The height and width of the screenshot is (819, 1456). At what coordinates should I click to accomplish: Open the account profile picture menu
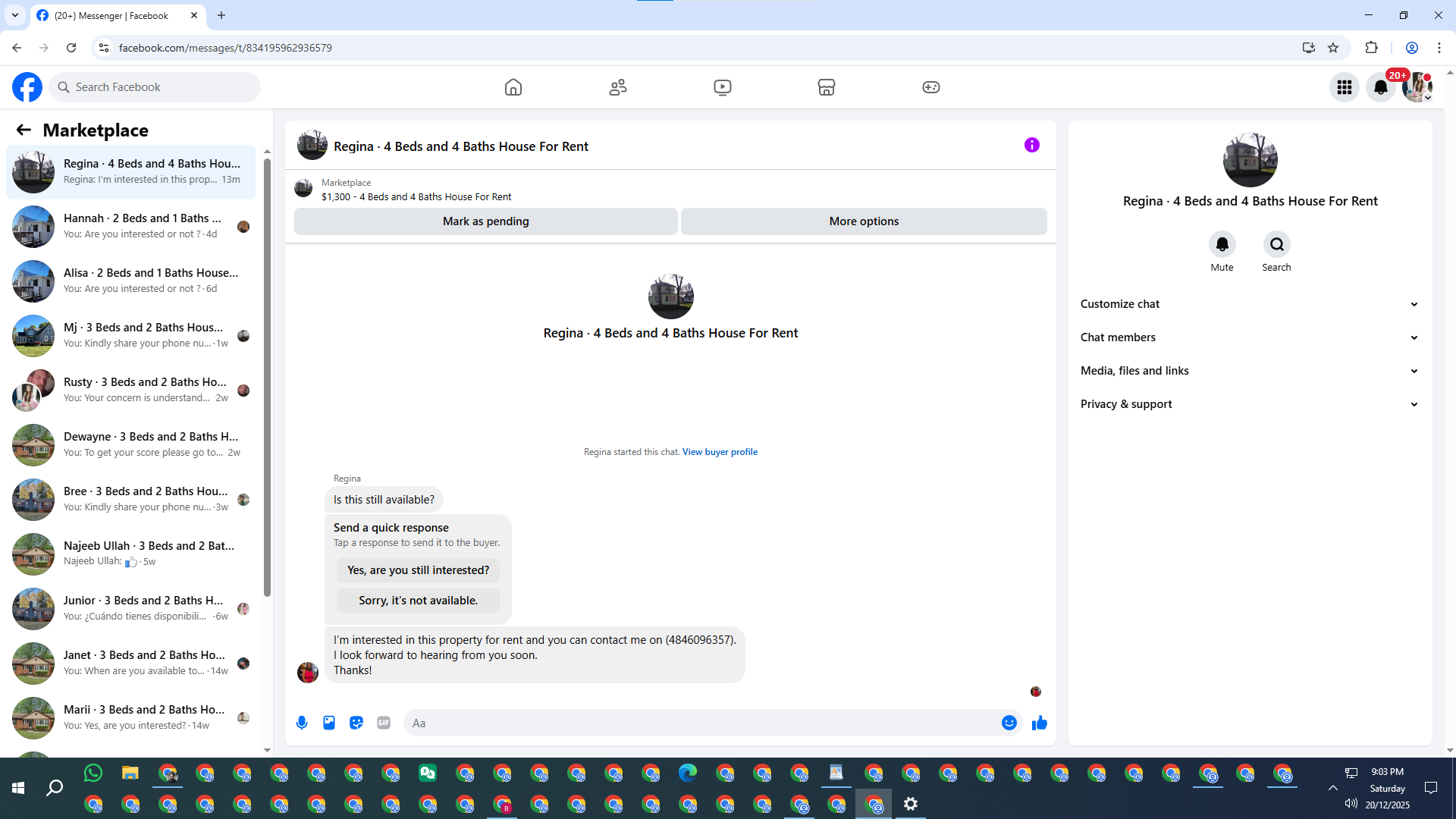click(x=1417, y=87)
